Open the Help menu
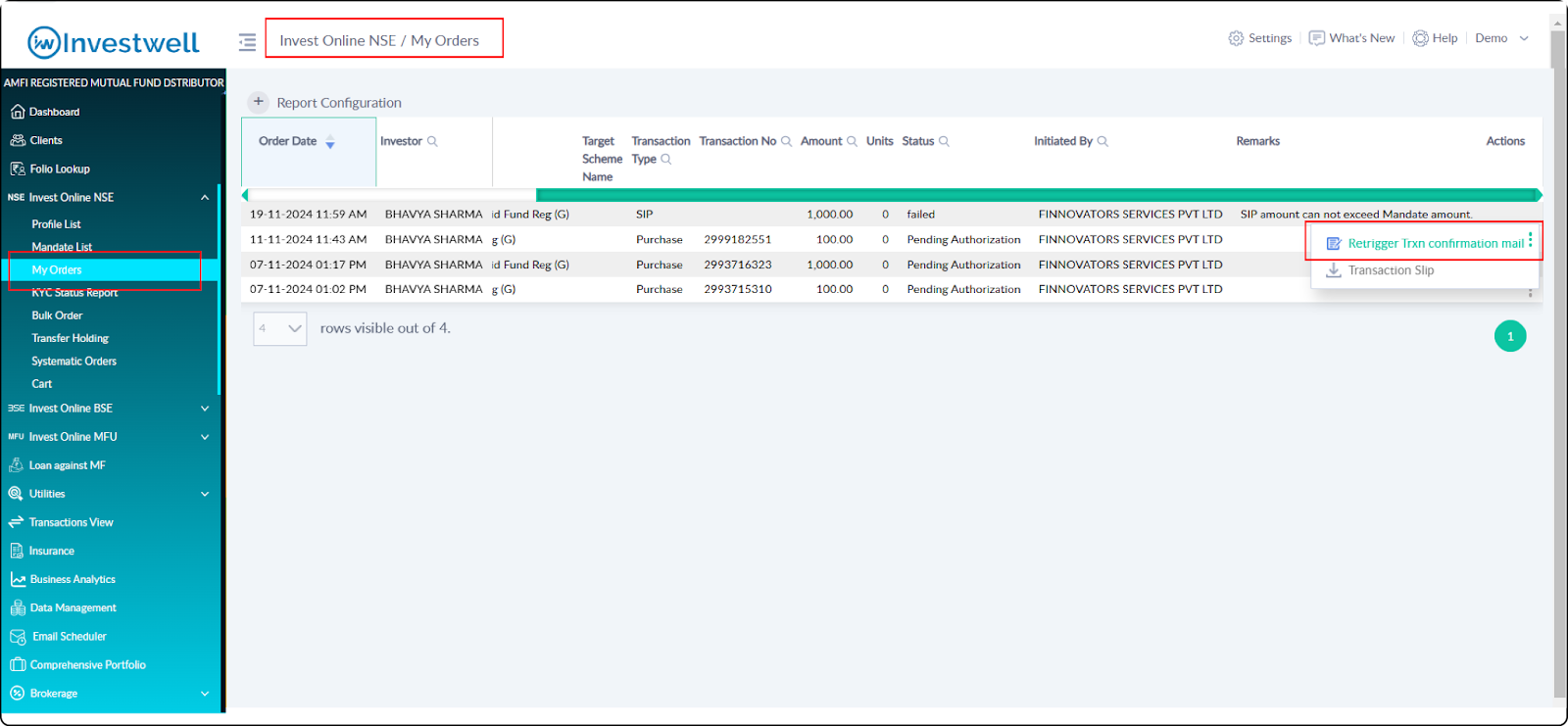The image size is (1568, 726). click(x=1435, y=38)
